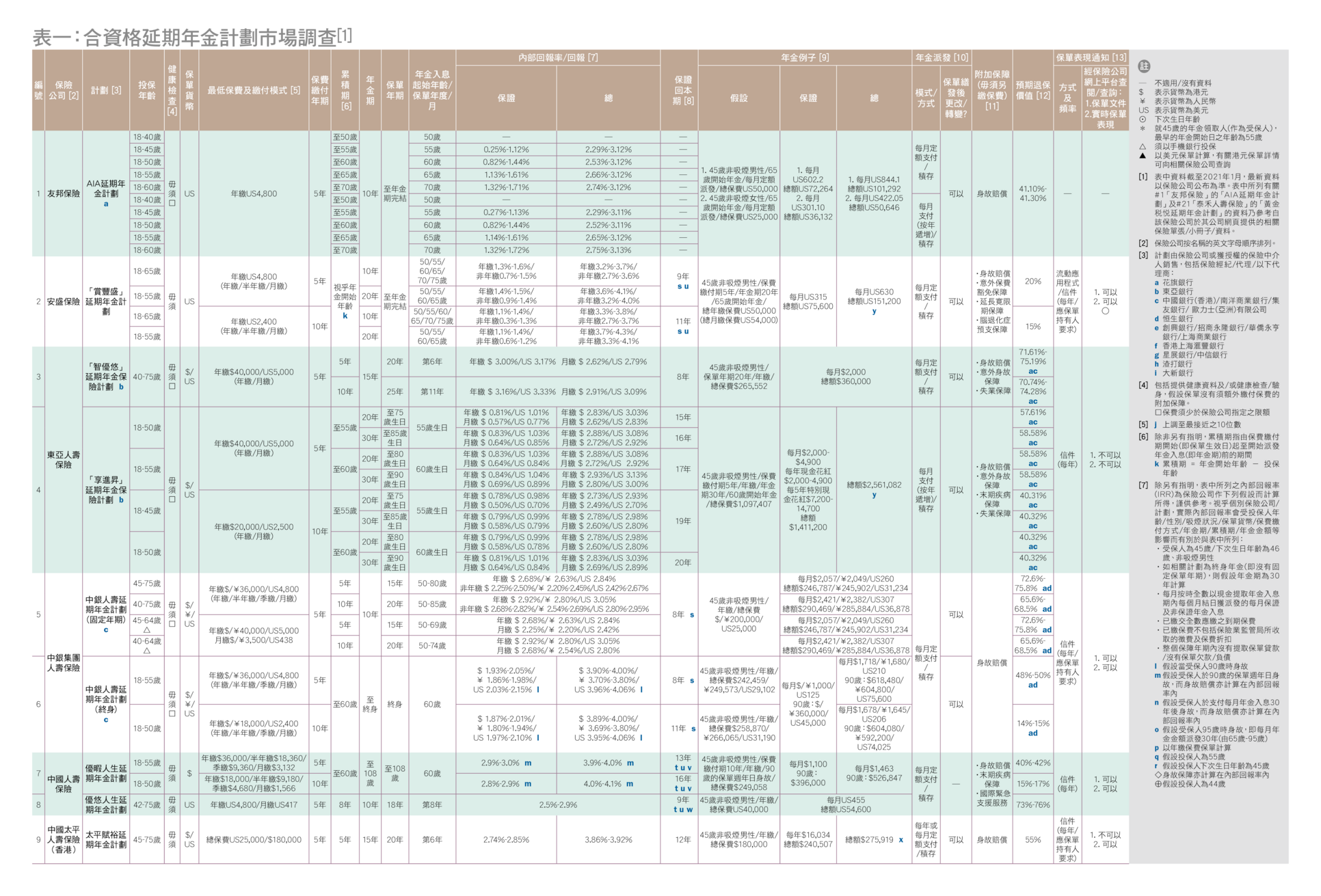The height and width of the screenshot is (896, 1321).
Task: Click the 計劃 [3] column header
Action: pyautogui.click(x=106, y=90)
